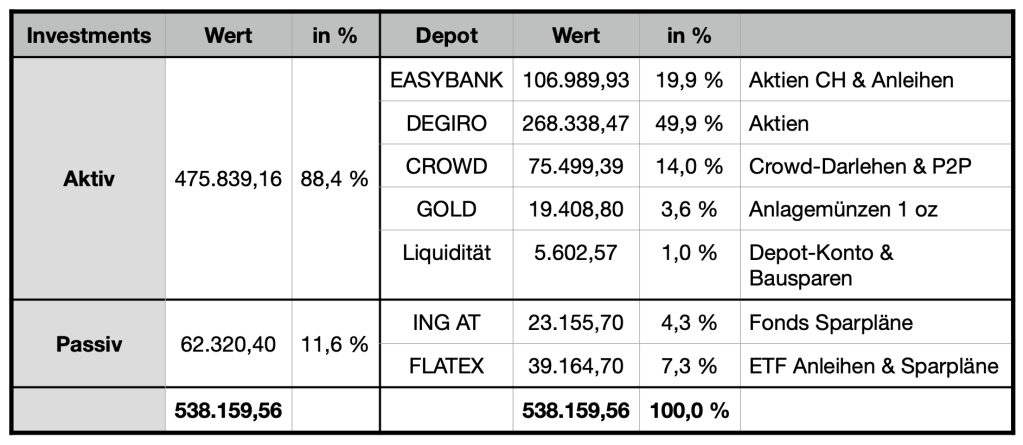The image size is (1023, 445).
Task: Select the ING AT depot cell
Action: click(x=446, y=323)
